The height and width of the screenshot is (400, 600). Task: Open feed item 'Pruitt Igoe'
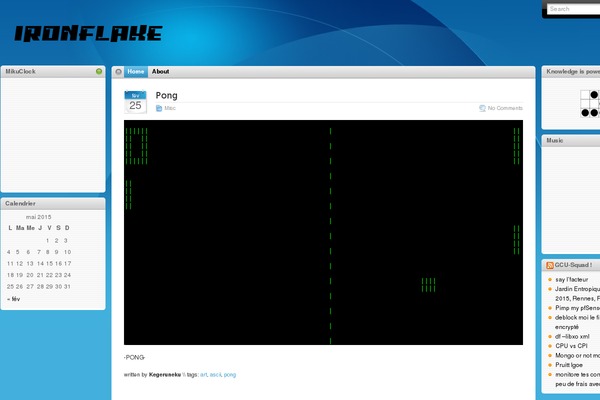569,365
